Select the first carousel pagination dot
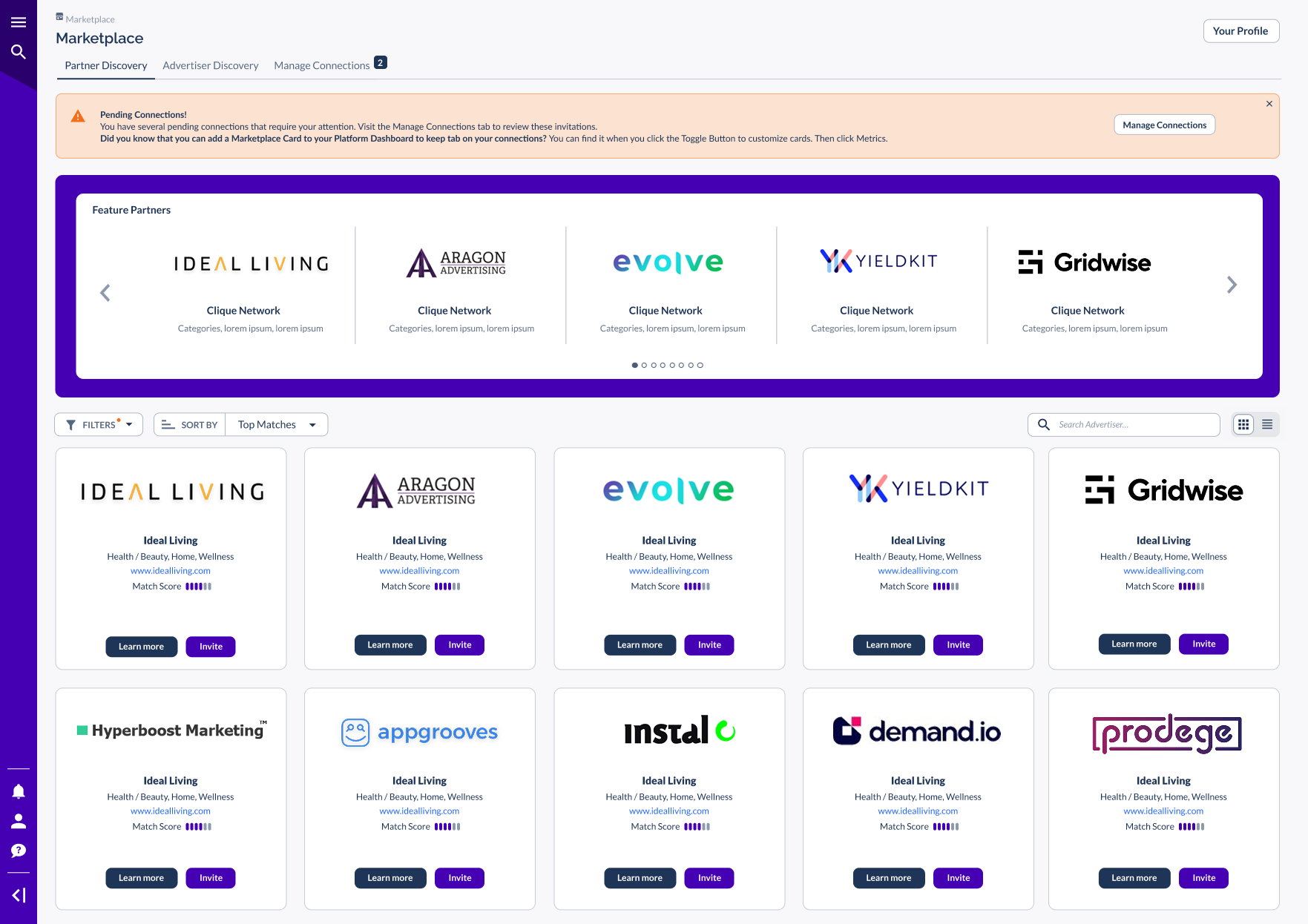The width and height of the screenshot is (1308, 924). point(634,365)
